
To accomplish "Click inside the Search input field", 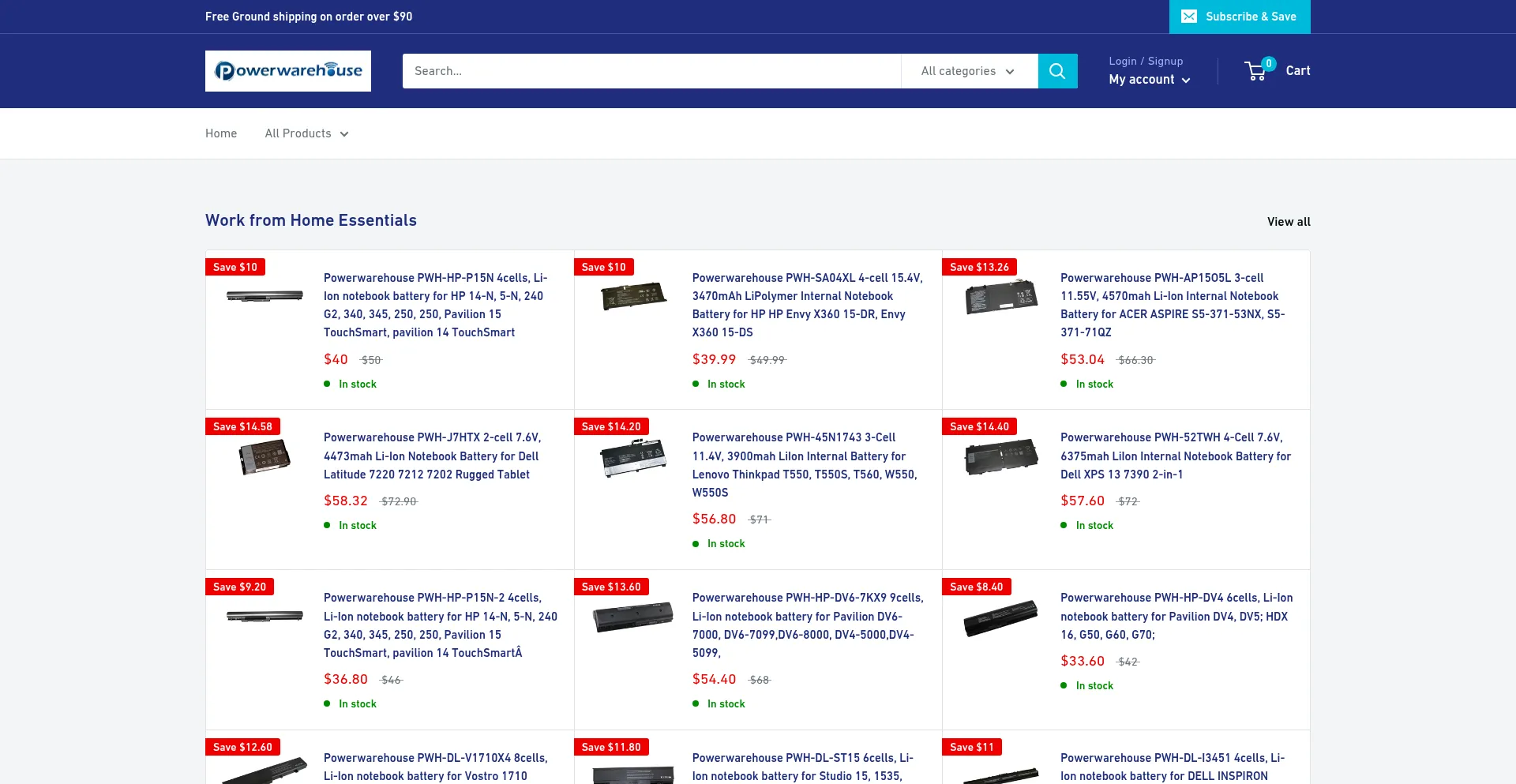I will click(x=647, y=70).
